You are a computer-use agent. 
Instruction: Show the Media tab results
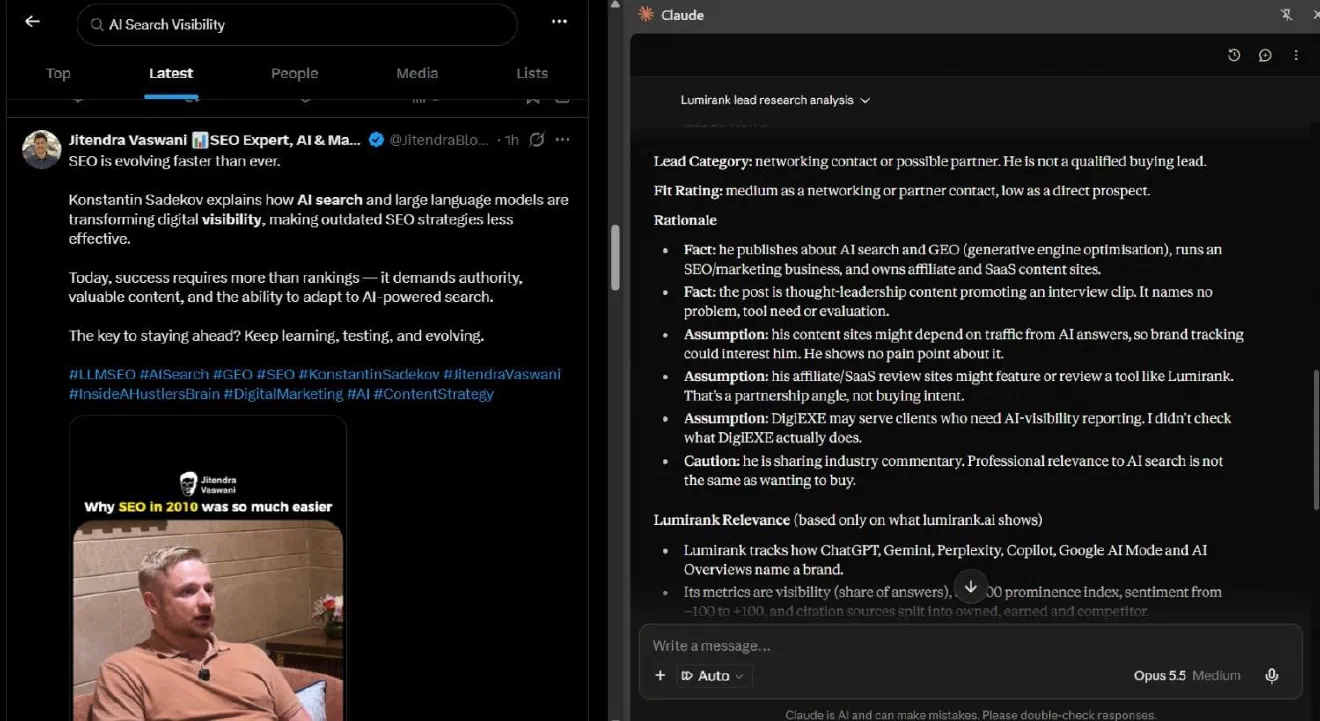click(417, 73)
